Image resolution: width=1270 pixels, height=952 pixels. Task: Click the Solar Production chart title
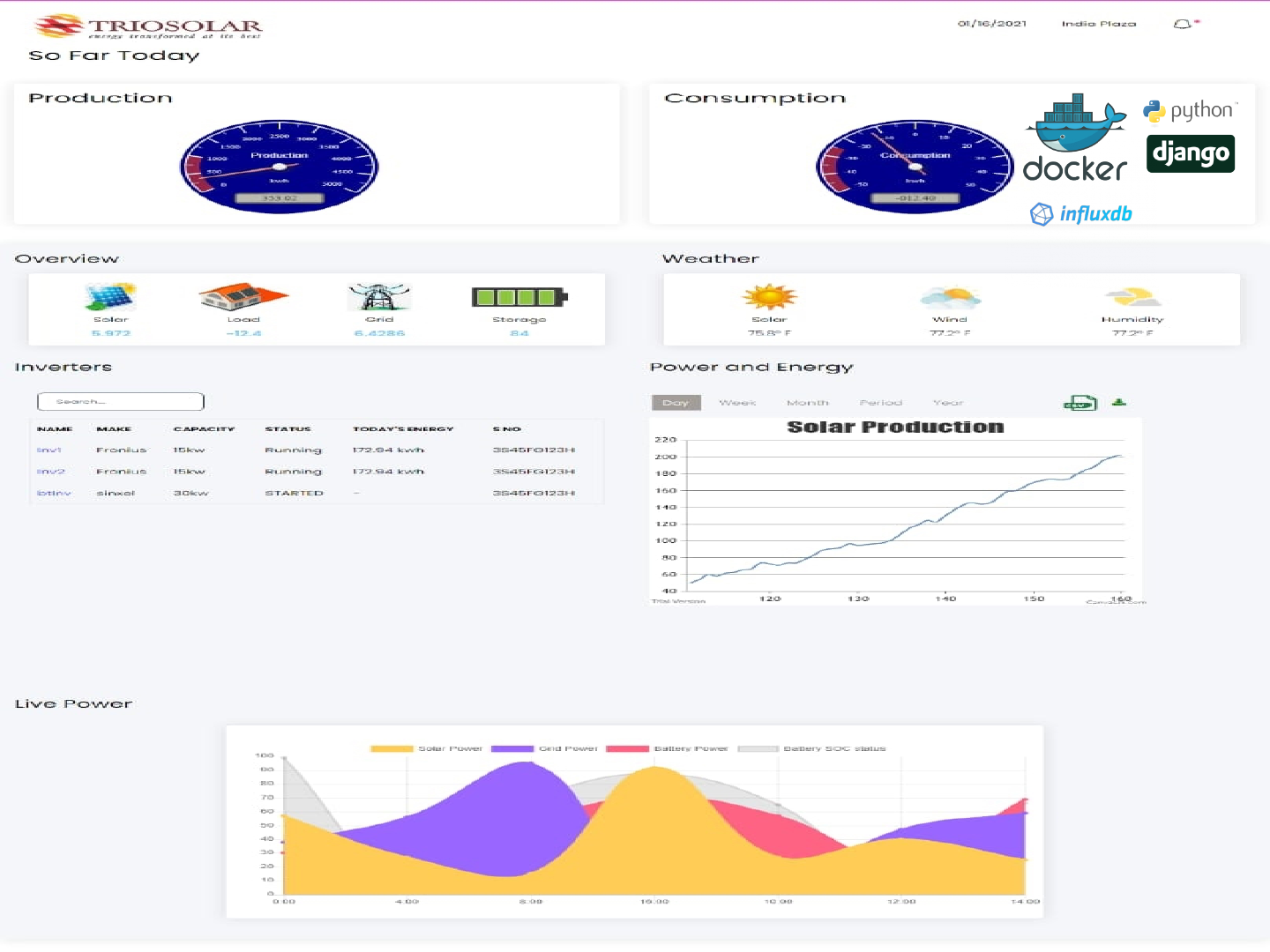pos(895,428)
